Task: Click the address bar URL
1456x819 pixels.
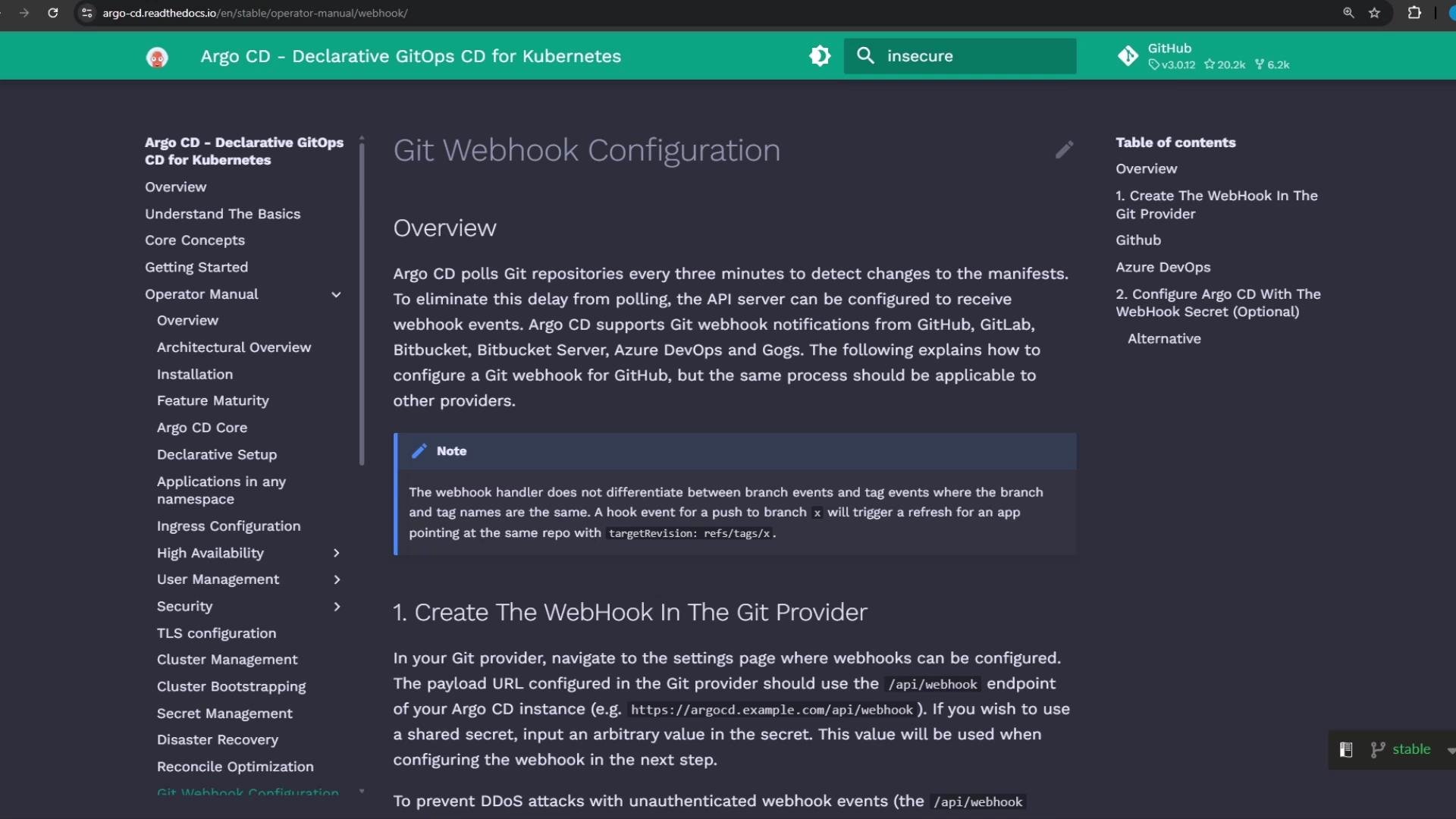Action: pyautogui.click(x=255, y=13)
